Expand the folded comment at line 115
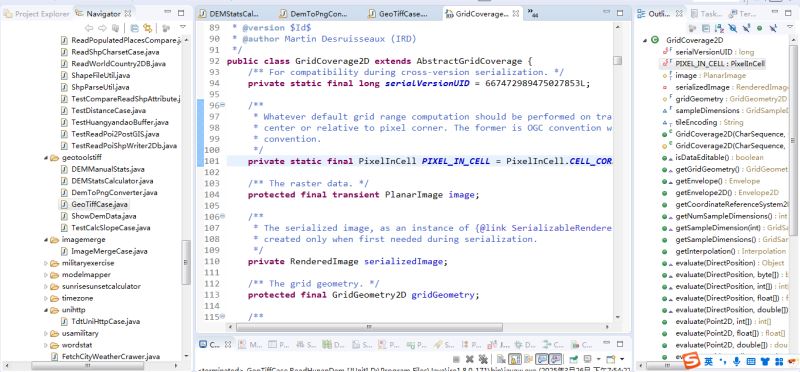The image size is (800, 372). [x=222, y=317]
